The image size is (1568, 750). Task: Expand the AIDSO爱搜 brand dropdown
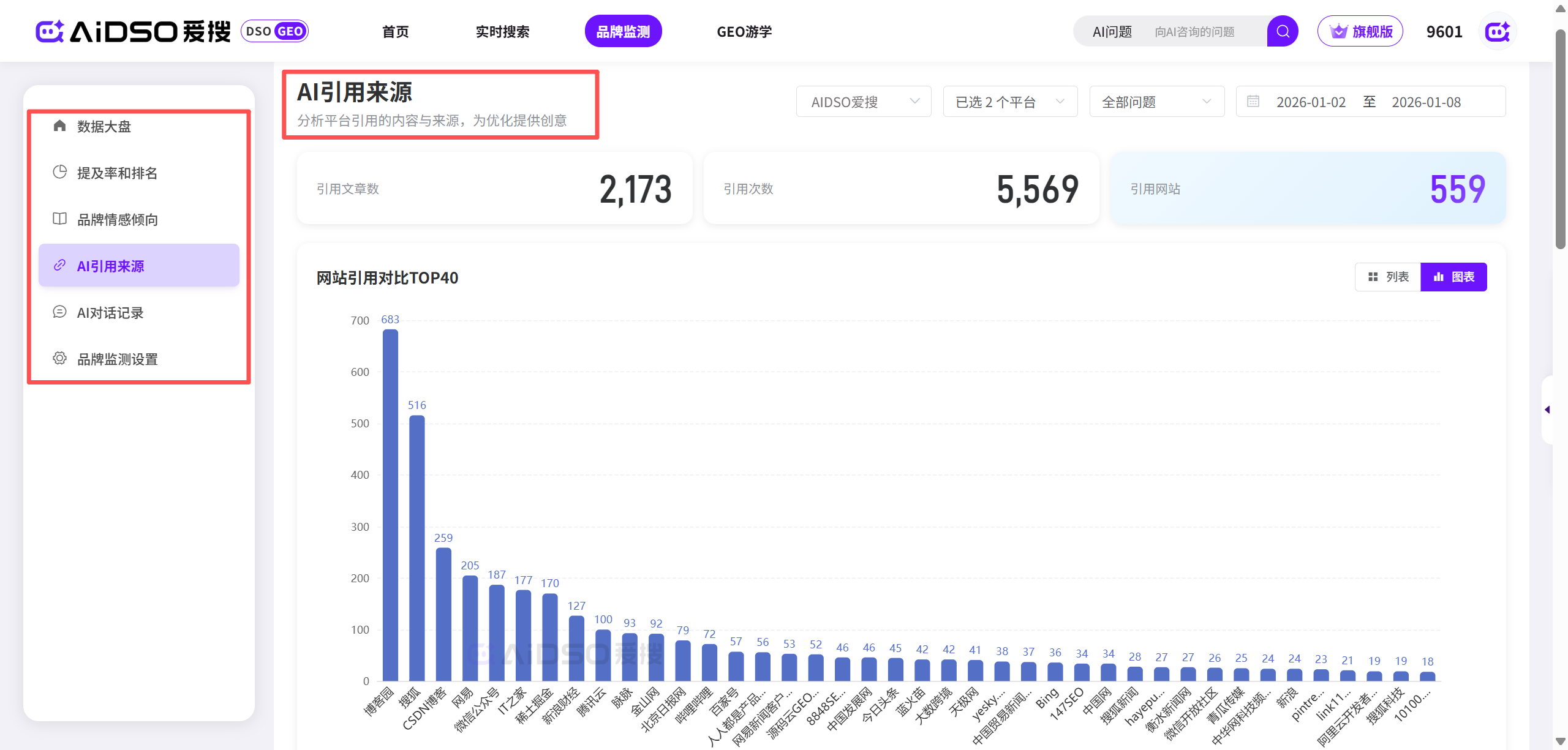pyautogui.click(x=863, y=102)
